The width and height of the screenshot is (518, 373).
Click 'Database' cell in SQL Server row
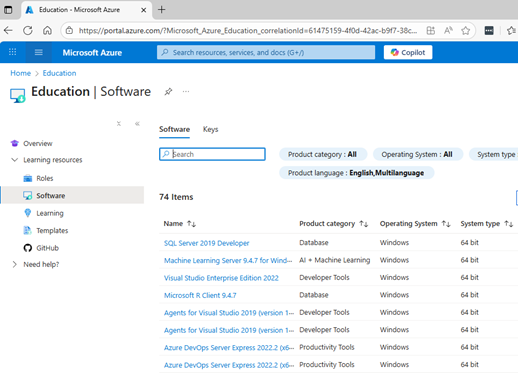tap(314, 243)
